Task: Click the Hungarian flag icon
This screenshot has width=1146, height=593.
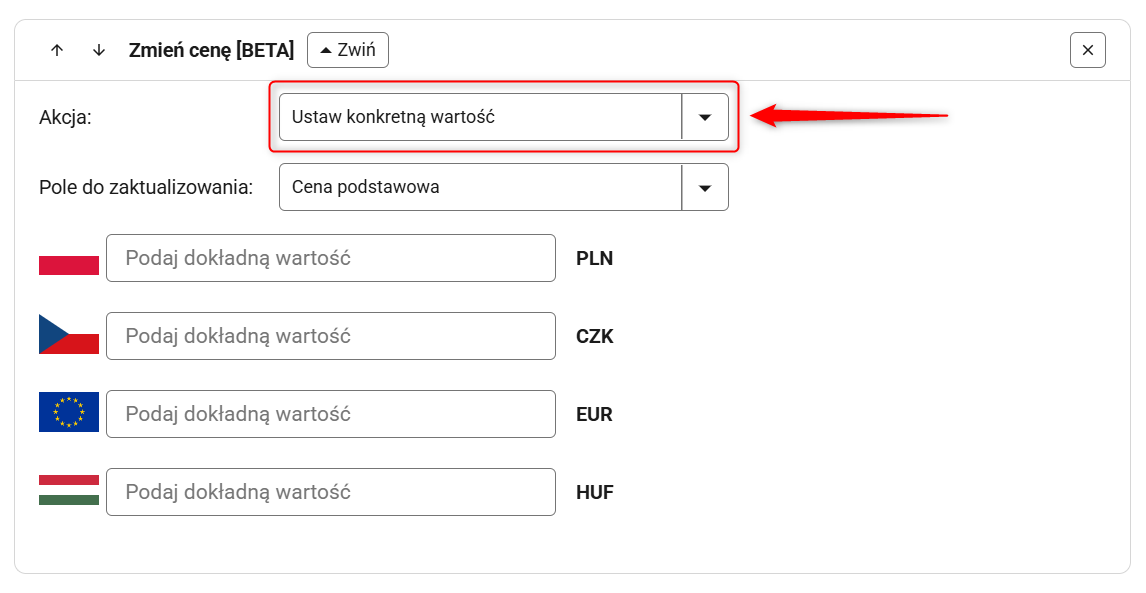Action: click(69, 490)
